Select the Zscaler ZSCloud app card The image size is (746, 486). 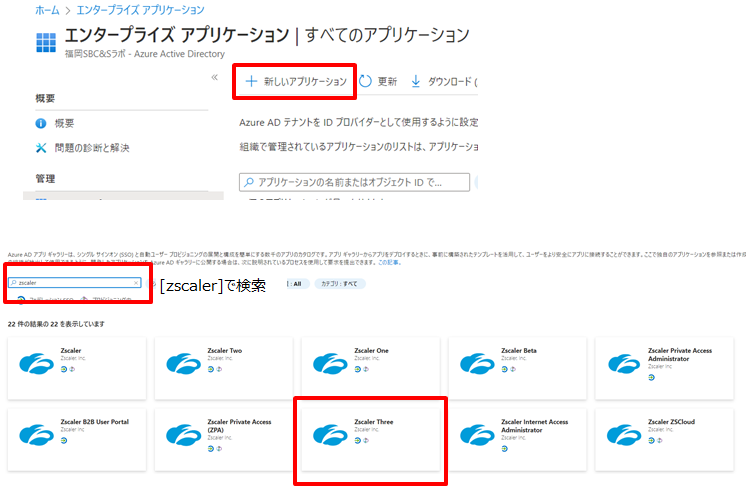(x=665, y=440)
